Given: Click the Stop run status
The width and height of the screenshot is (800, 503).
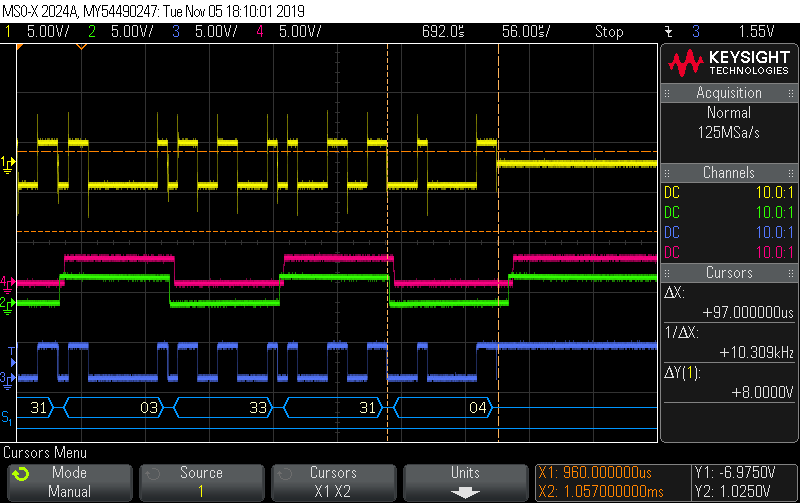Looking at the screenshot, I should [609, 32].
